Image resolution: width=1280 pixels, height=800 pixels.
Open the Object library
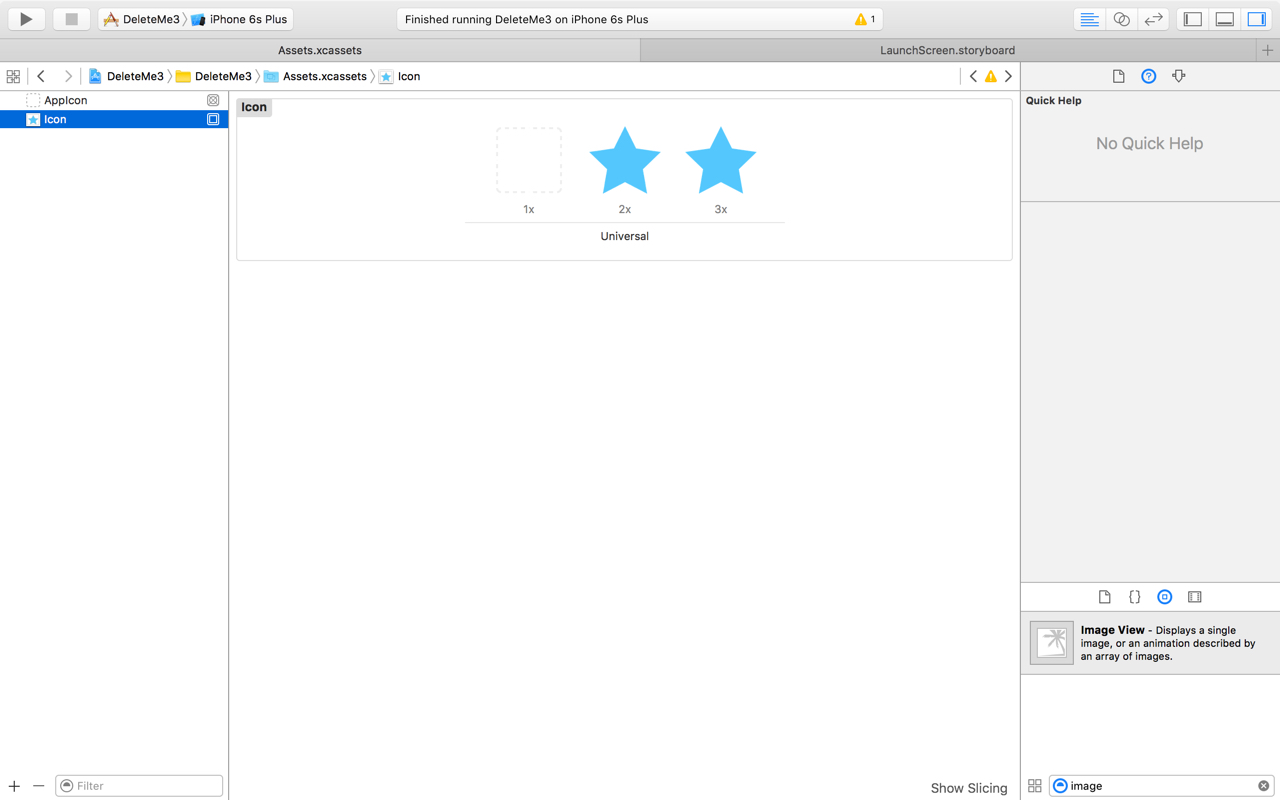pos(1165,597)
